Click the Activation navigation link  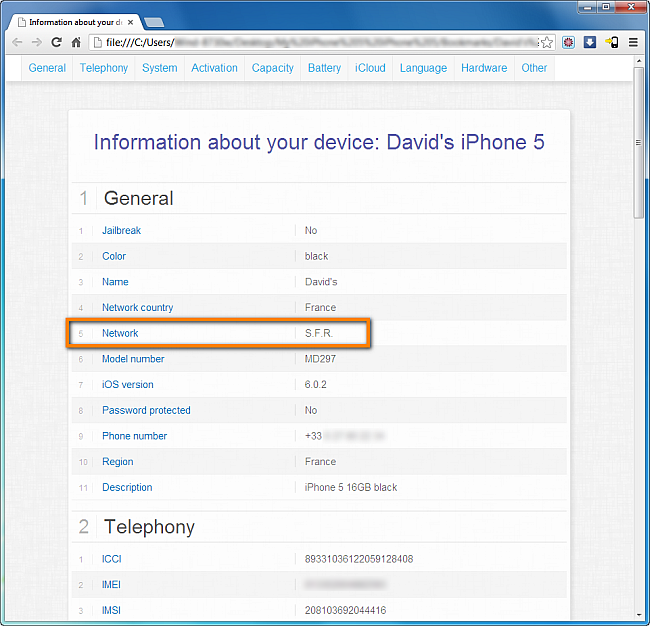click(214, 68)
